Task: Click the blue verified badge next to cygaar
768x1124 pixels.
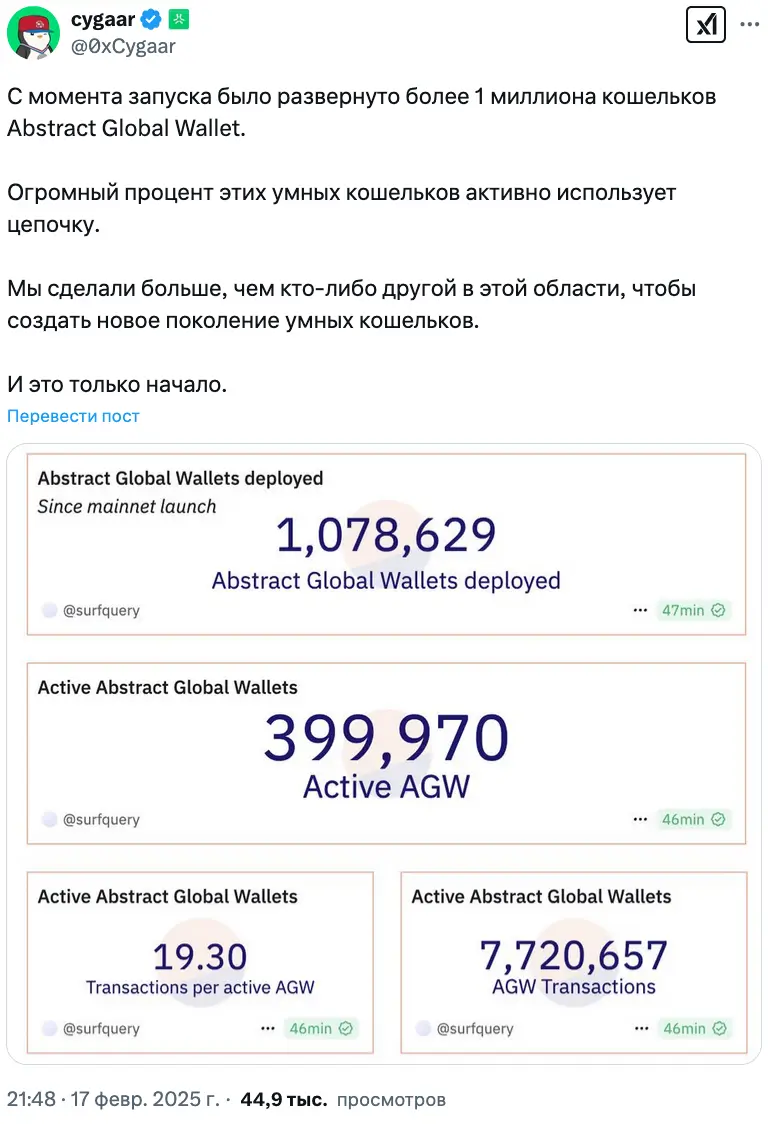Action: point(151,18)
